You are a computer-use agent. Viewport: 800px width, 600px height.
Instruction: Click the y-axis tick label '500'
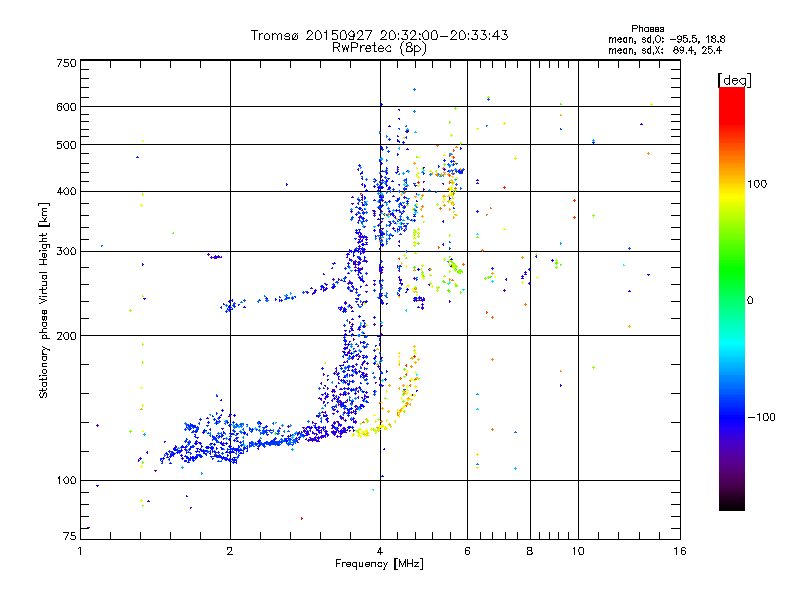pyautogui.click(x=67, y=145)
